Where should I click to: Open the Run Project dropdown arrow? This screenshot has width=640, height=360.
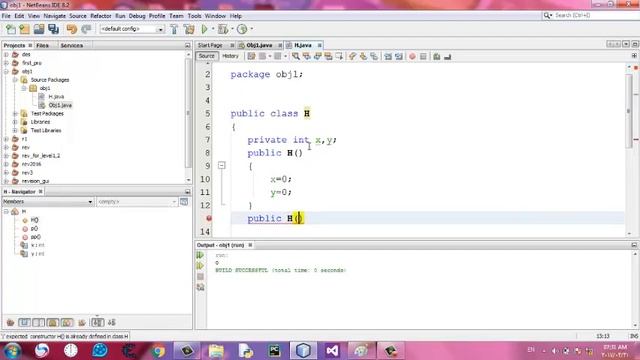click(213, 29)
